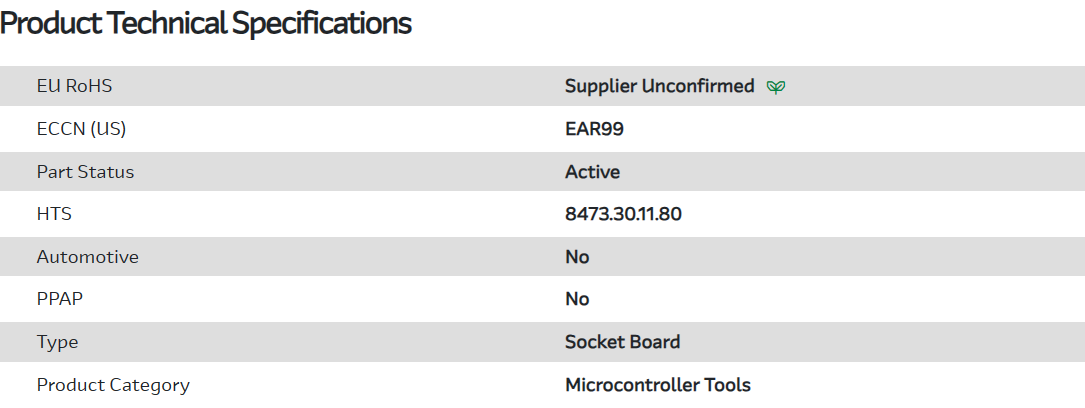Viewport: 1085px width, 408px height.
Task: Click the Supplier Unconfirmed value
Action: point(659,86)
